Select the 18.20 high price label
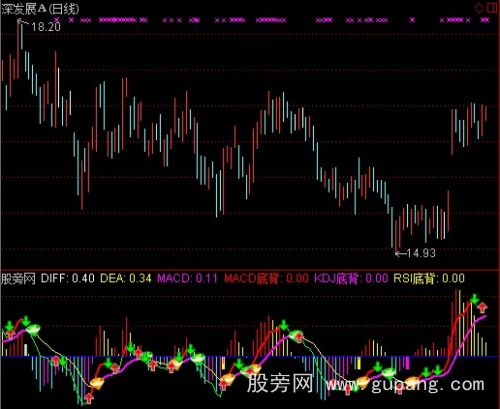This screenshot has width=500, height=409. [x=46, y=26]
